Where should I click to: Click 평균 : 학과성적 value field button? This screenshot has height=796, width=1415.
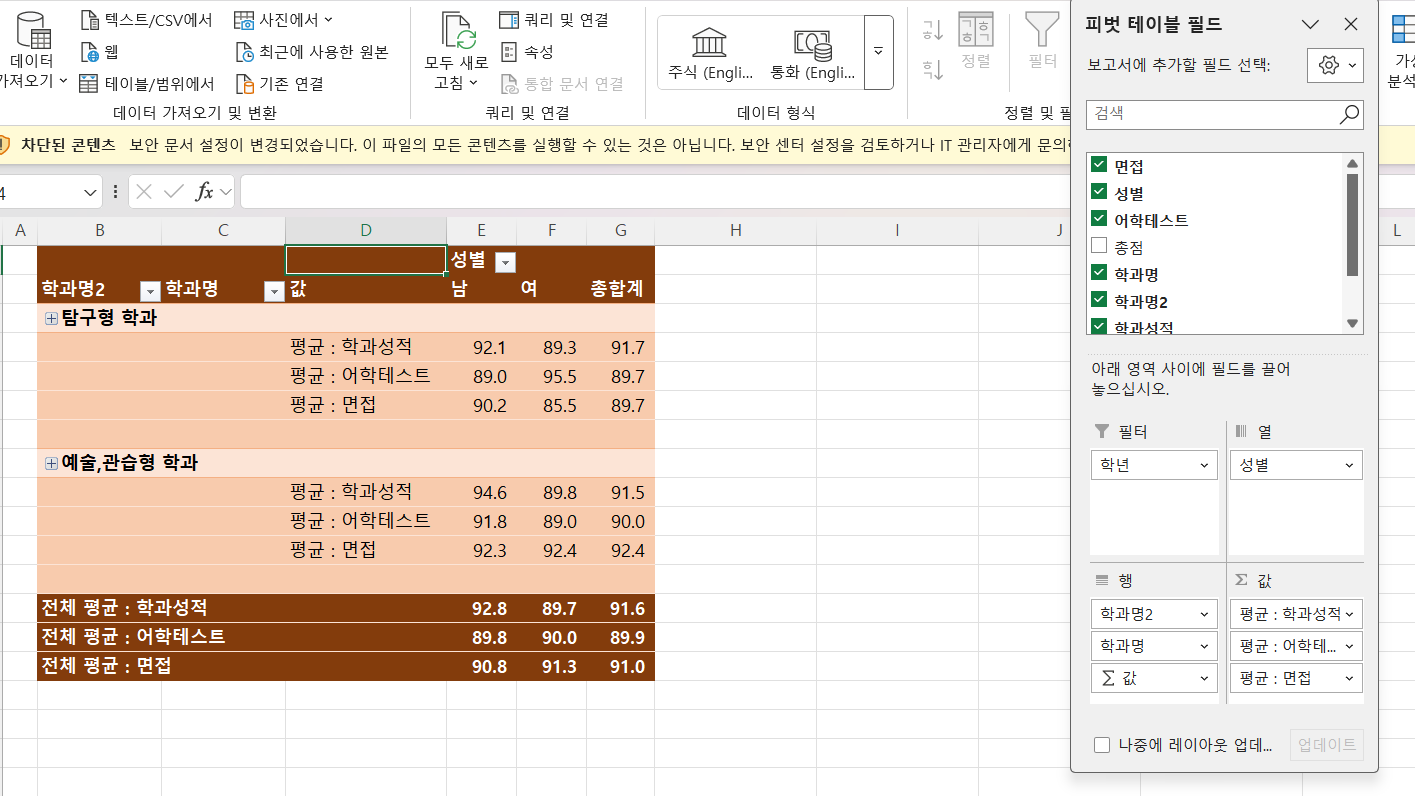coord(1296,614)
